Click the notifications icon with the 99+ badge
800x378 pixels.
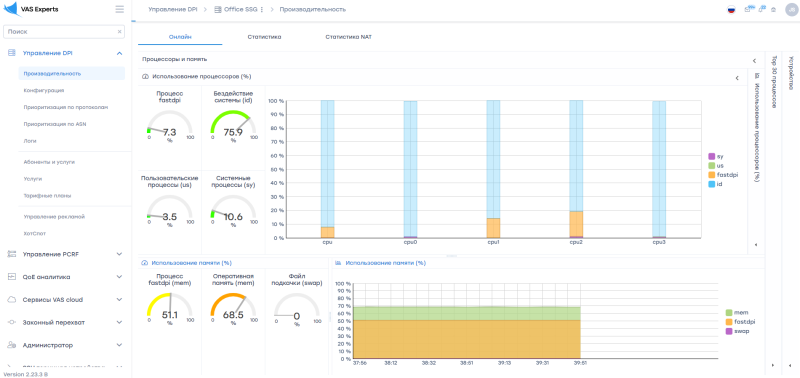point(748,9)
